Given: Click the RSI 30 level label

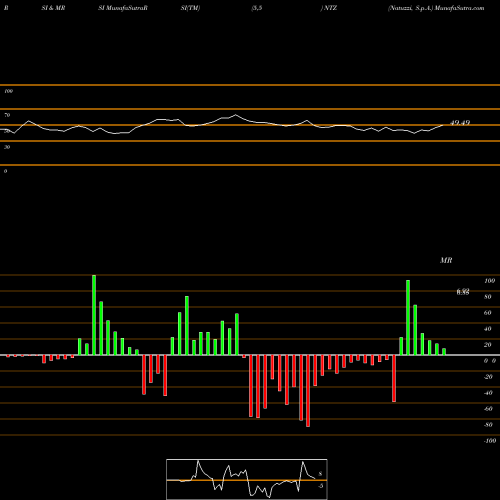Looking at the screenshot, I should pos(7,147).
